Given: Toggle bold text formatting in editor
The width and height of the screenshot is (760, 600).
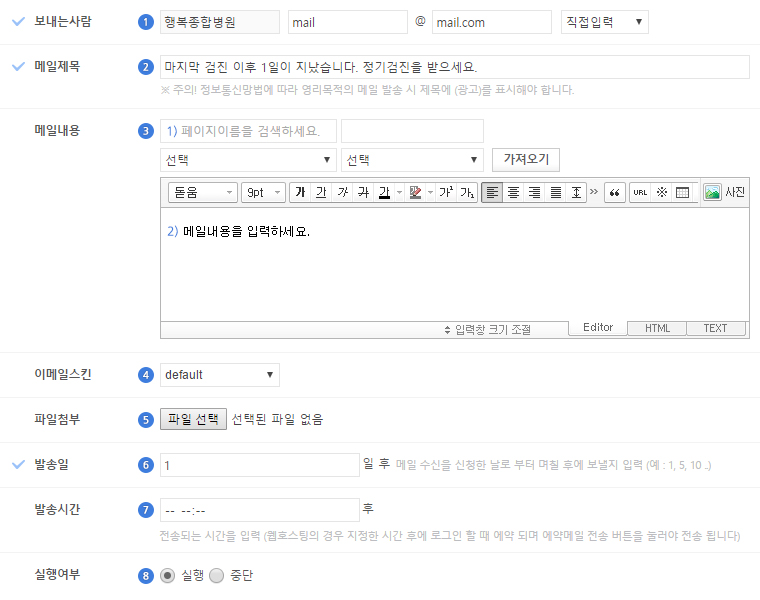Looking at the screenshot, I should pos(301,192).
